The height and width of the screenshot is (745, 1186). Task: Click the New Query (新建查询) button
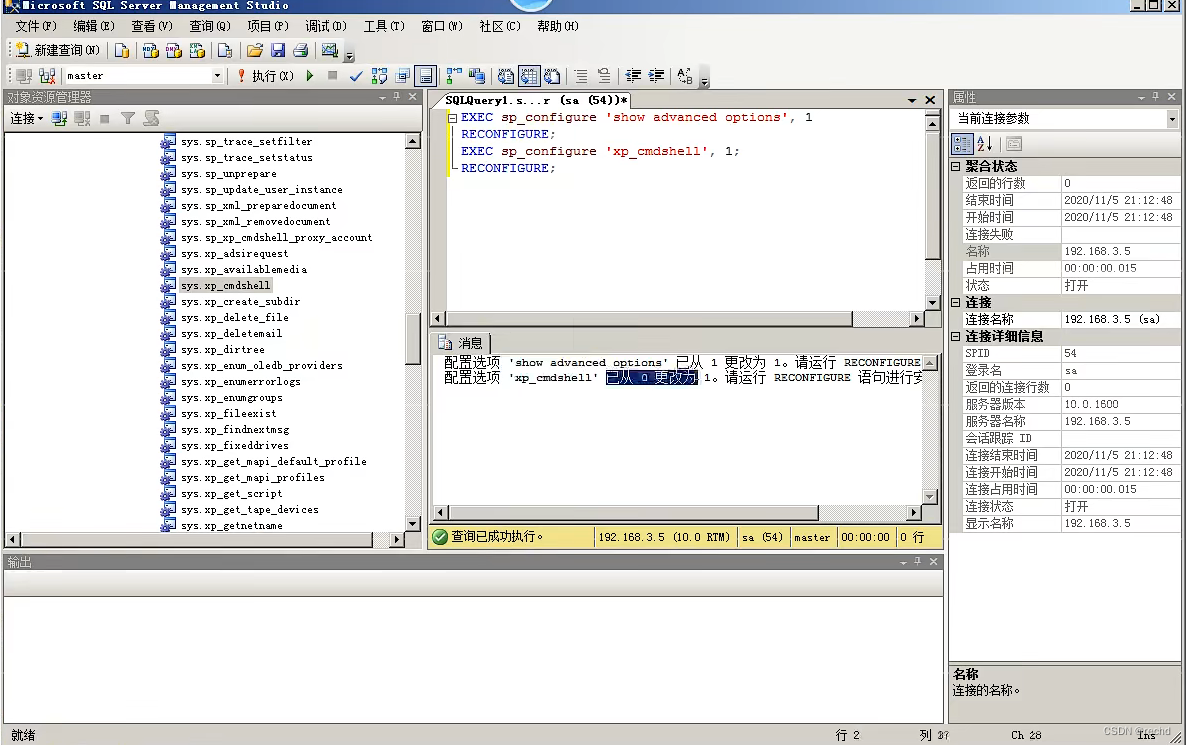pos(57,51)
